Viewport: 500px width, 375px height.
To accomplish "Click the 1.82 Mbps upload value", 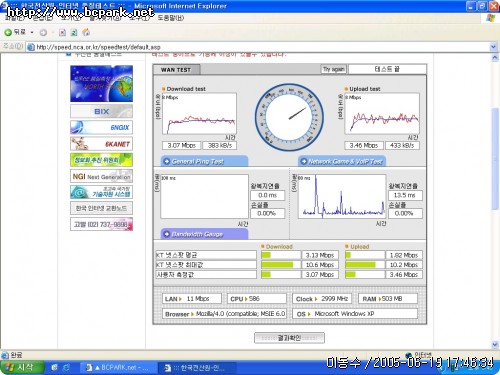I will point(404,255).
